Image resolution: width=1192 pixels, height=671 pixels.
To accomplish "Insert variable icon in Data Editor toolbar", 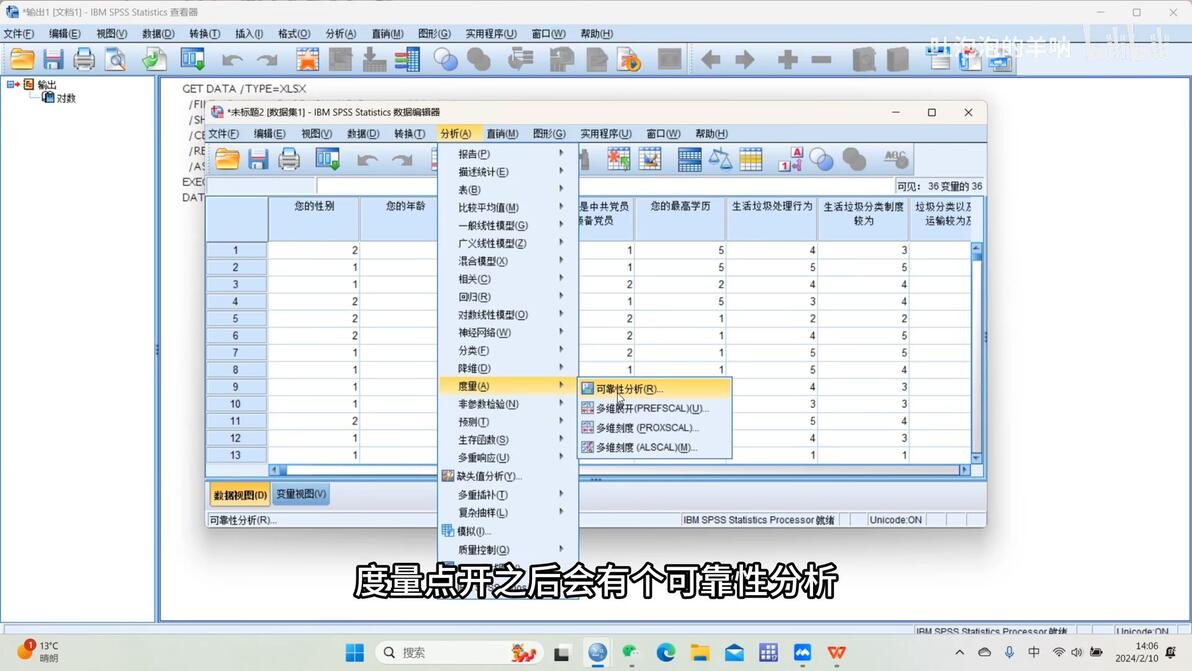I will tap(650, 159).
